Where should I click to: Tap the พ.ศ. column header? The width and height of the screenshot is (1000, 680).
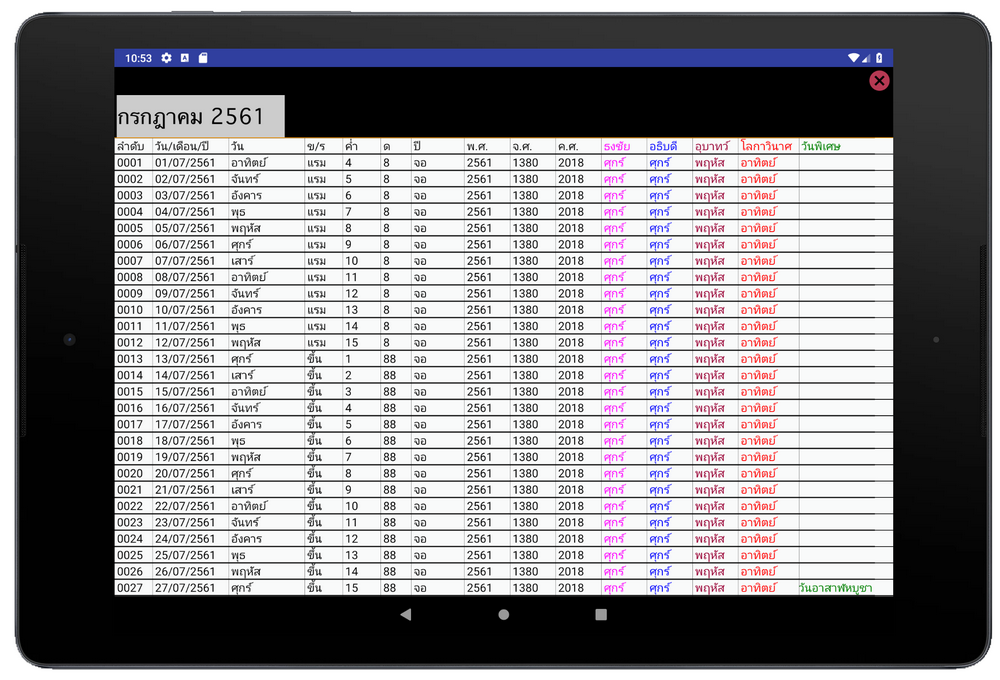coord(477,147)
